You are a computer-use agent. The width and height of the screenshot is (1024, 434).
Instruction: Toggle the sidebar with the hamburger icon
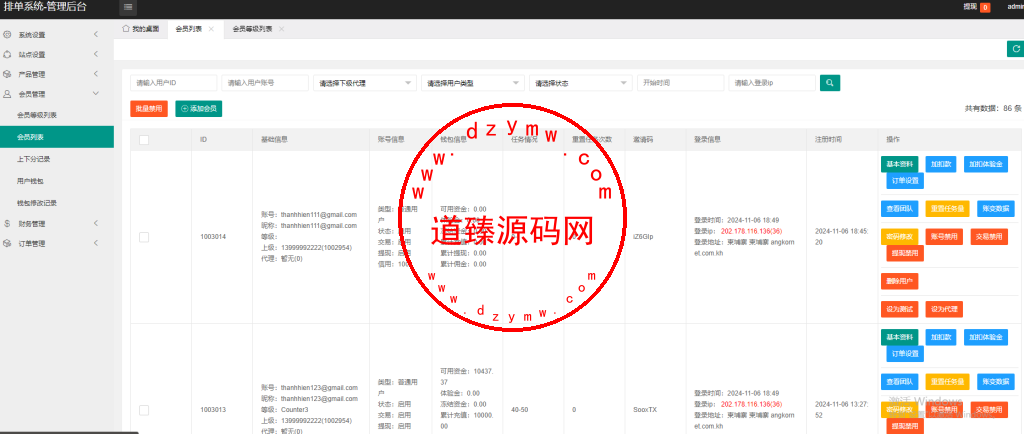coord(128,7)
